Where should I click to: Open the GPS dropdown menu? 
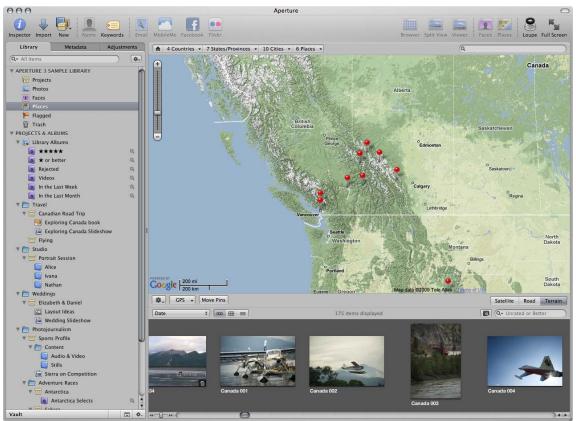click(183, 300)
